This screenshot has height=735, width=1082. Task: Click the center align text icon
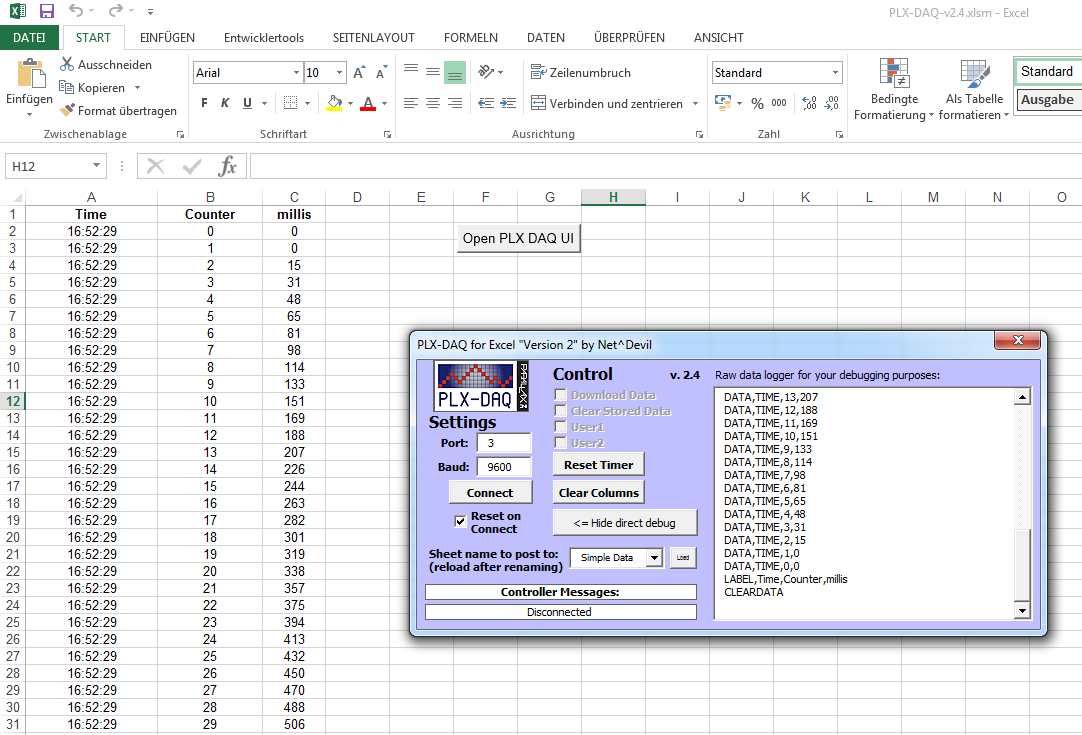pyautogui.click(x=433, y=104)
